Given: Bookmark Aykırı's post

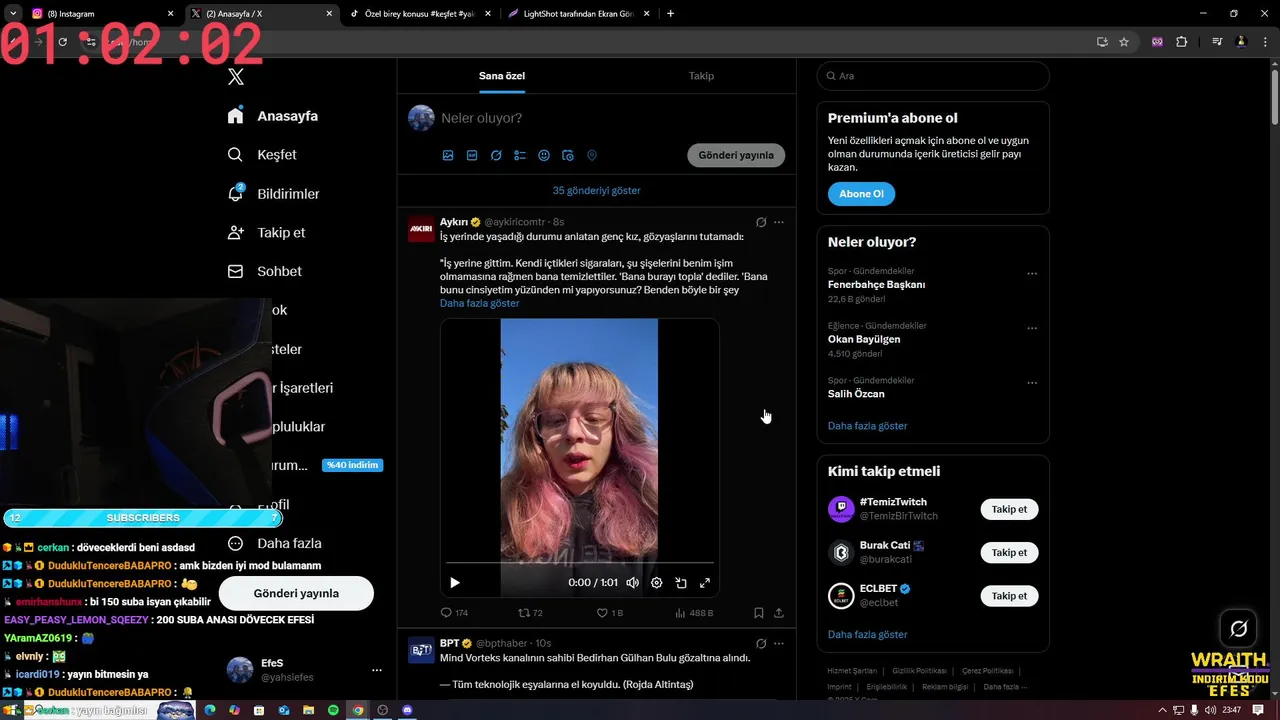Looking at the screenshot, I should 759,613.
